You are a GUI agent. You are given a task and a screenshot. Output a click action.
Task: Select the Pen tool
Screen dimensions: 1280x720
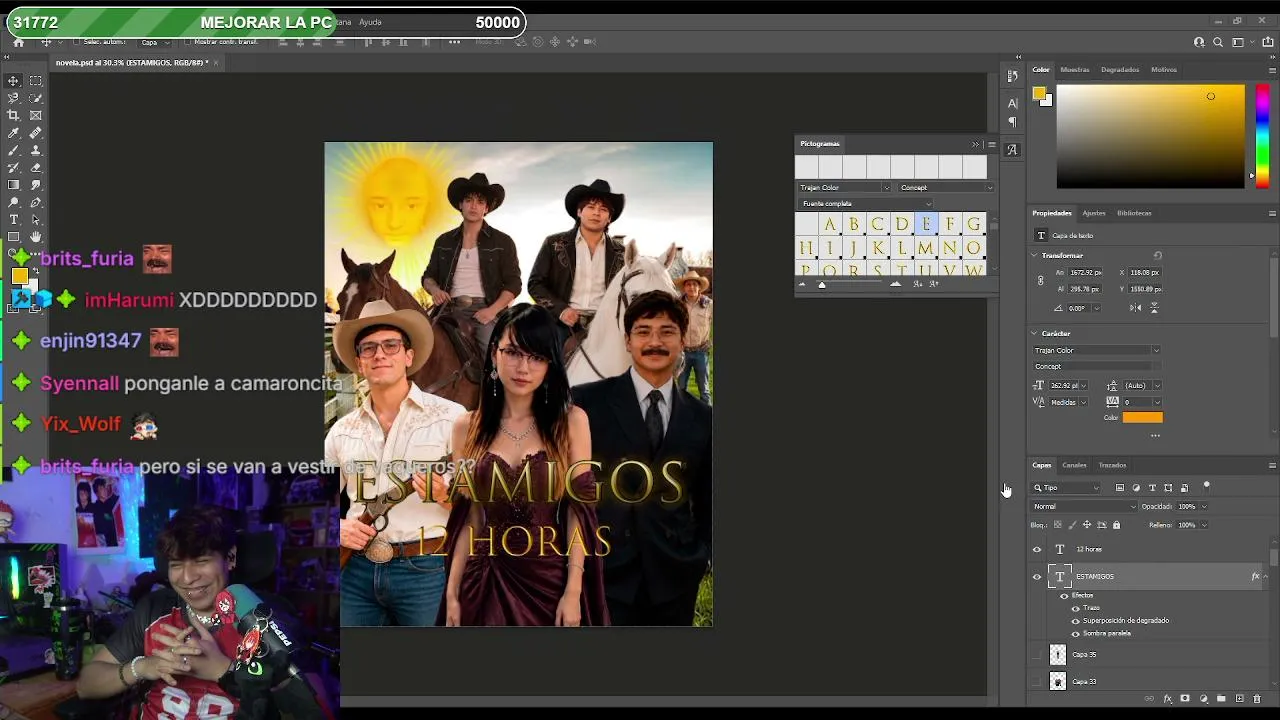click(36, 202)
